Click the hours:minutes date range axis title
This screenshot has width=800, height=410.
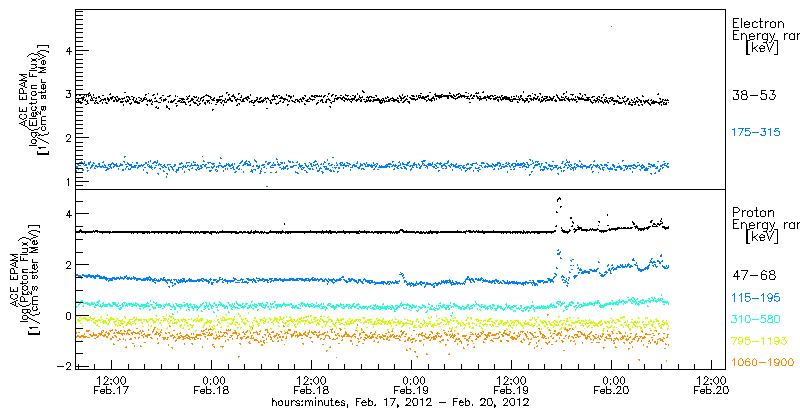pos(400,402)
